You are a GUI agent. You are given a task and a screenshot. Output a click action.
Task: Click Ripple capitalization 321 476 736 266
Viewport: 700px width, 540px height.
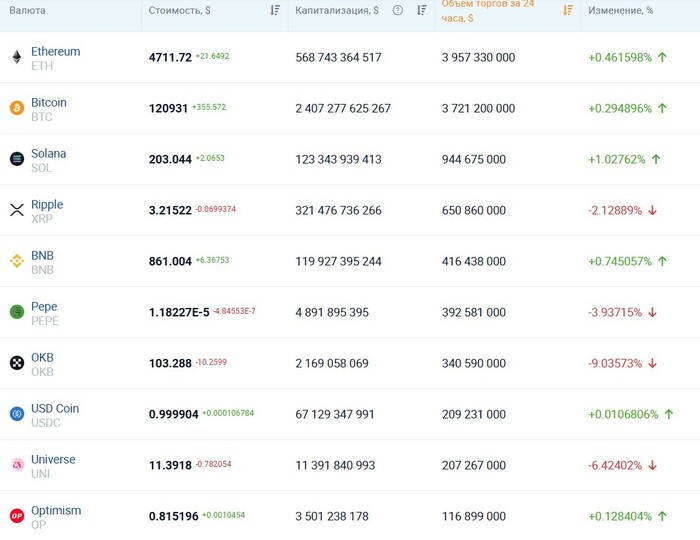tap(338, 210)
